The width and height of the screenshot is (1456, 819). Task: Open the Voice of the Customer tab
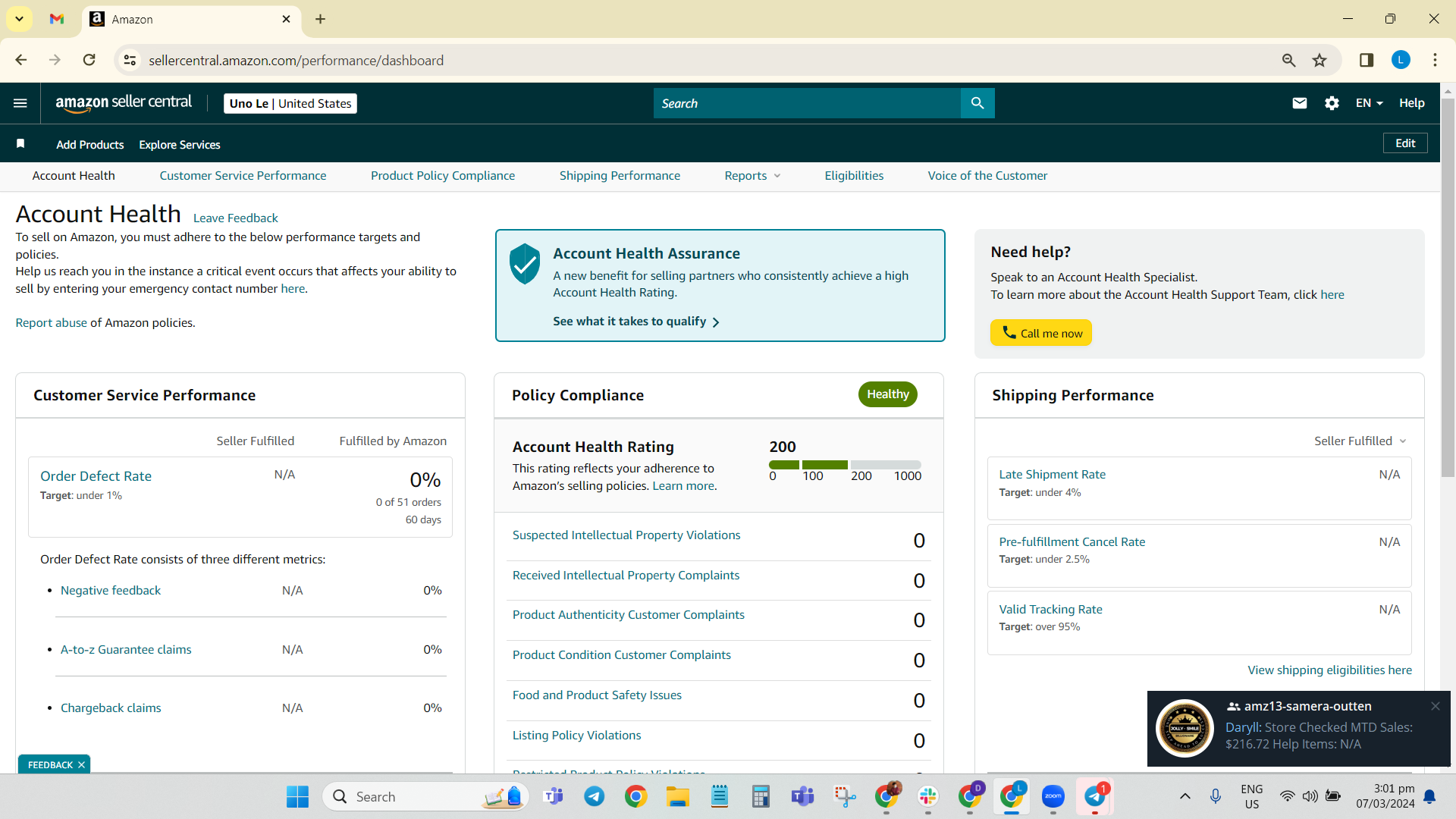[x=987, y=176]
